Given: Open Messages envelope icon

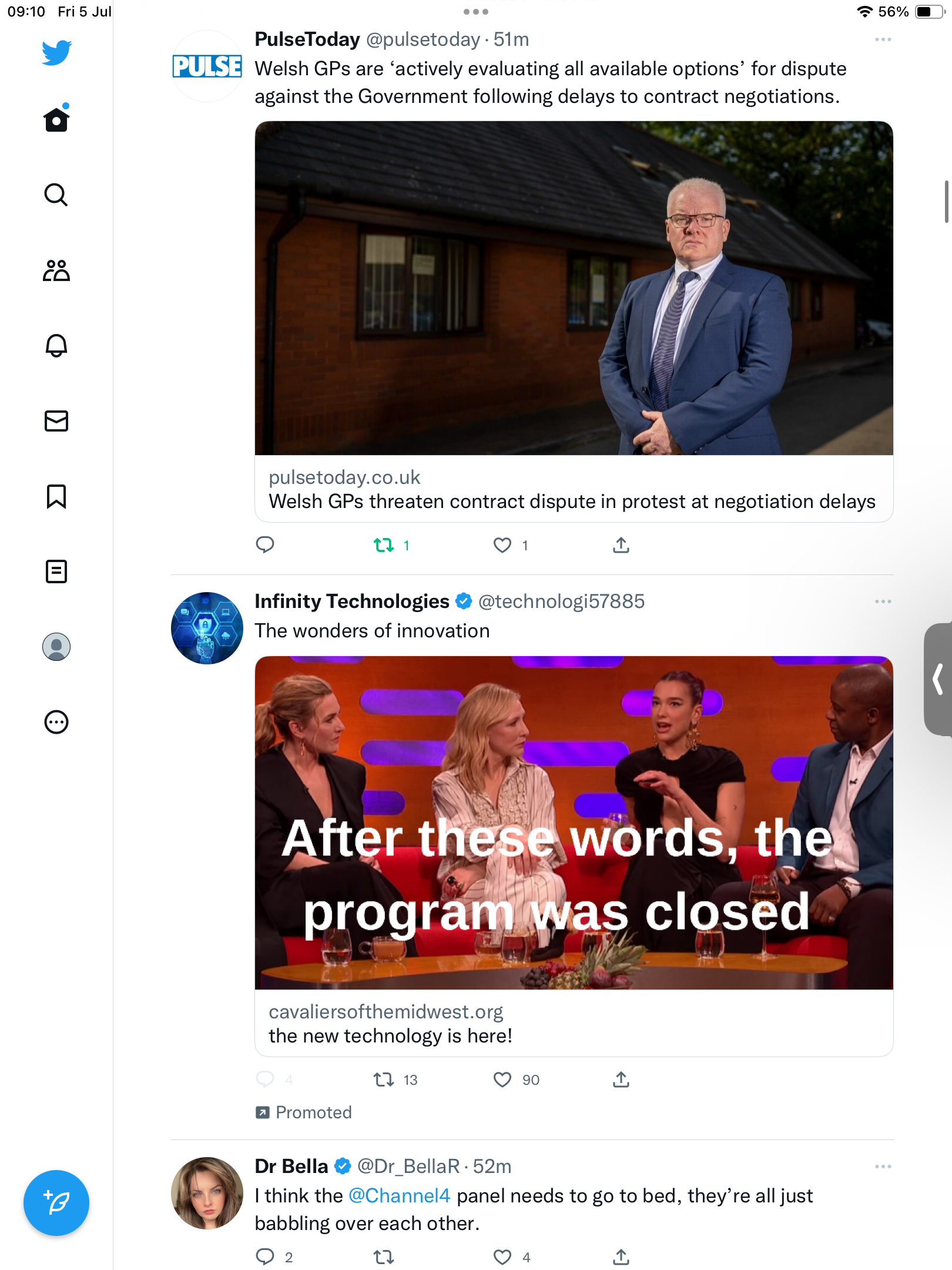Looking at the screenshot, I should coord(56,421).
